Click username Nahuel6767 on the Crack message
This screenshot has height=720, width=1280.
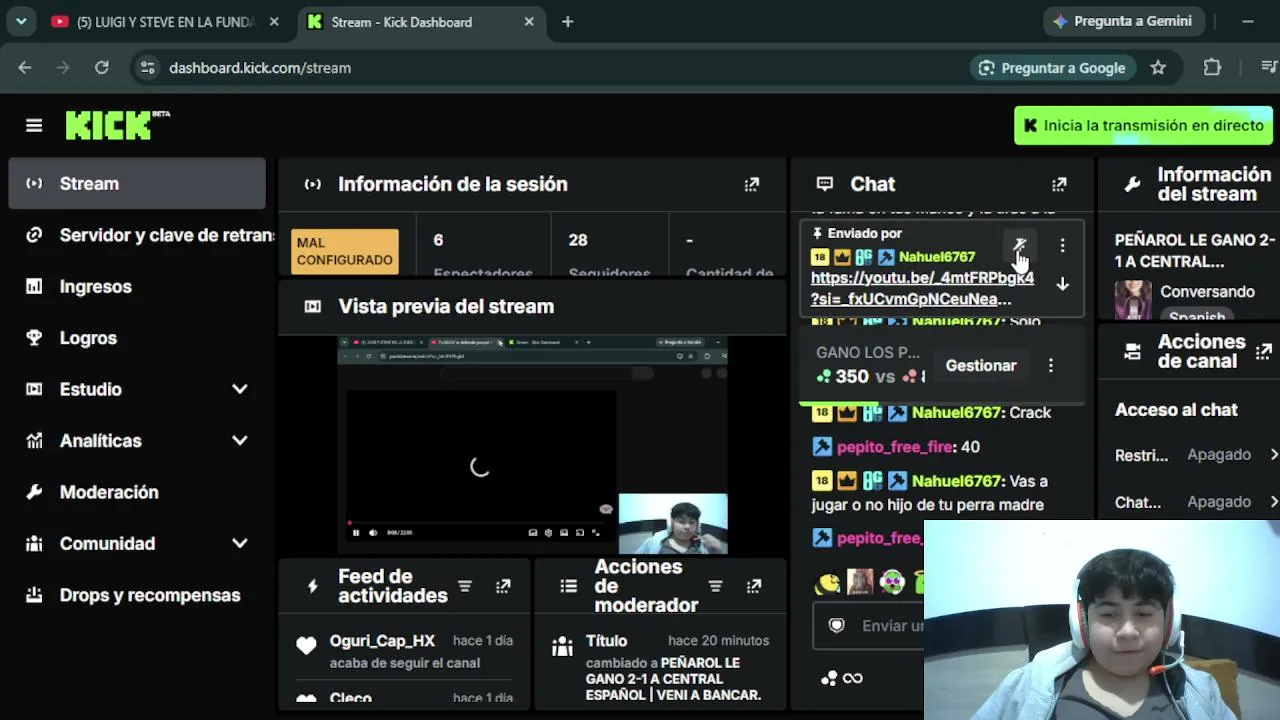pyautogui.click(x=955, y=412)
